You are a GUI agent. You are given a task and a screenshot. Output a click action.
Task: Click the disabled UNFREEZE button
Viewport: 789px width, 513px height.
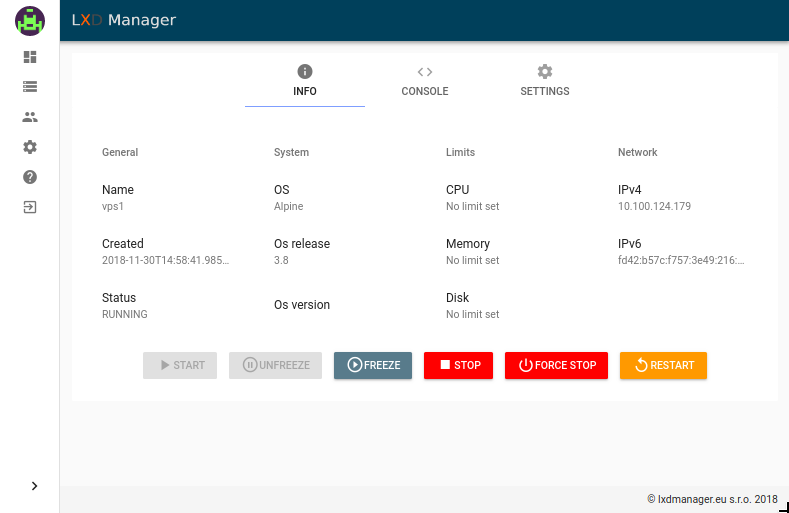[275, 365]
